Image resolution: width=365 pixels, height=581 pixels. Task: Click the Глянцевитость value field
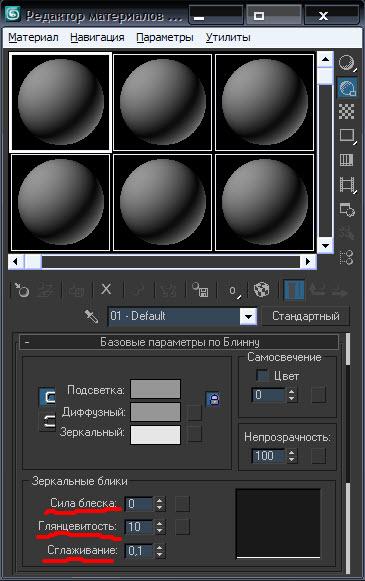(x=139, y=527)
